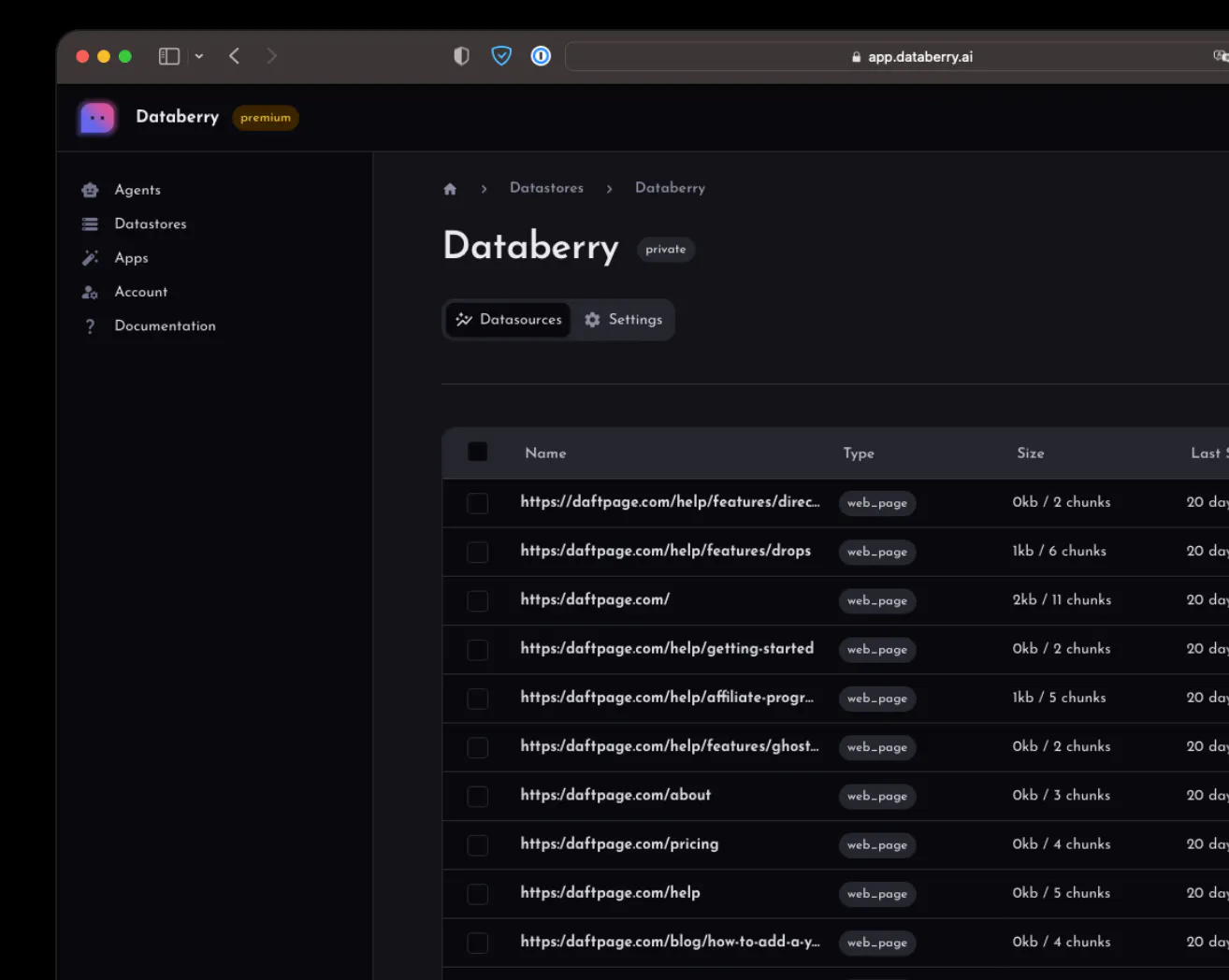Click the Account user icon

pyautogui.click(x=90, y=293)
